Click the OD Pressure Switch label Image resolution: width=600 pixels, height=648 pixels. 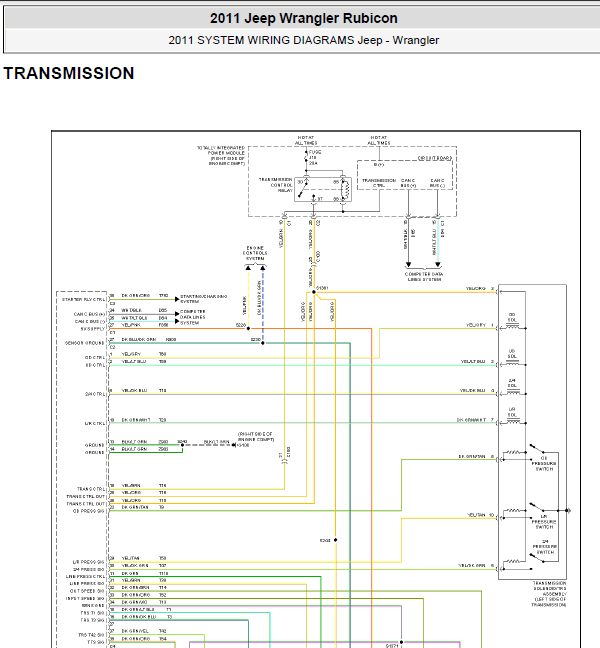pos(544,464)
